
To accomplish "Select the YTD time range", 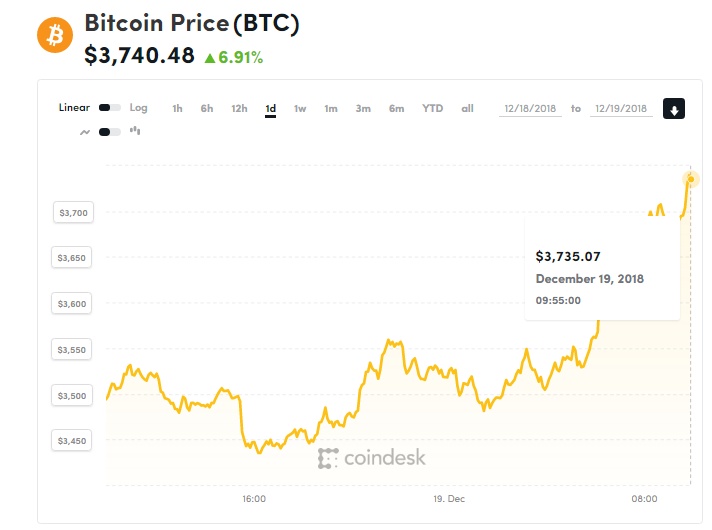I will coord(432,109).
